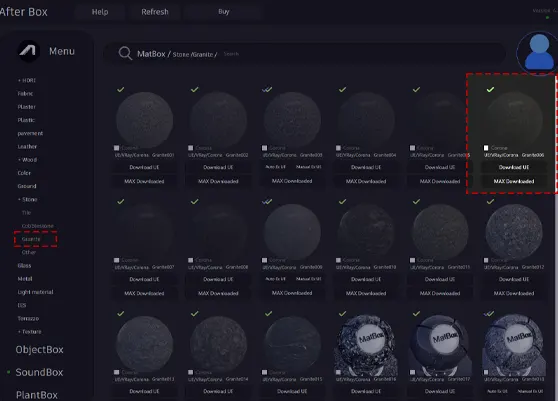Click the green checkmark above Granite002

click(194, 89)
